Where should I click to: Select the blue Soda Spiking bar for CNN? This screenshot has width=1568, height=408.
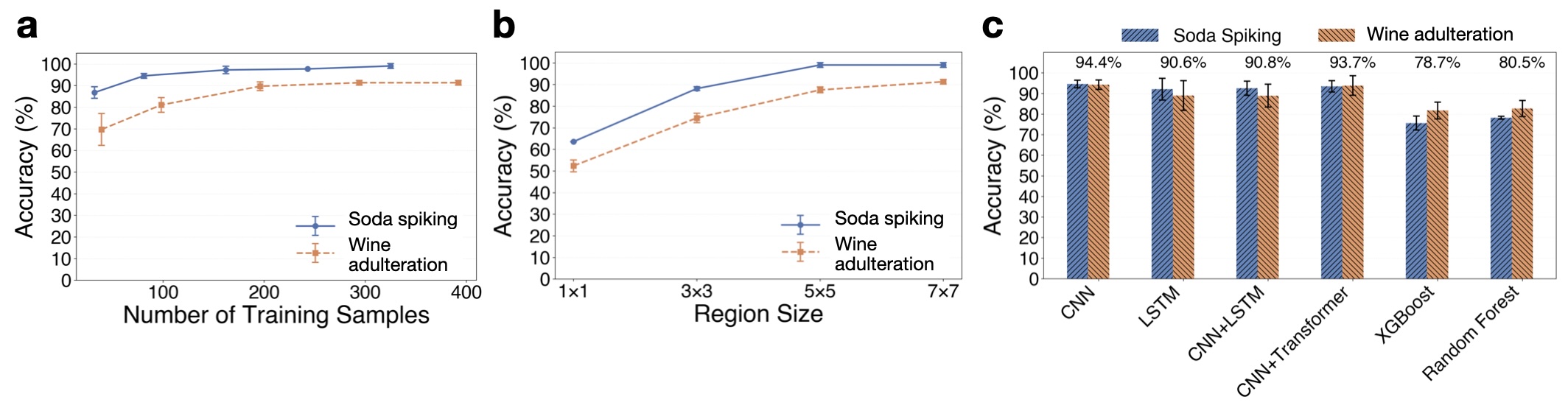[x=1077, y=181]
